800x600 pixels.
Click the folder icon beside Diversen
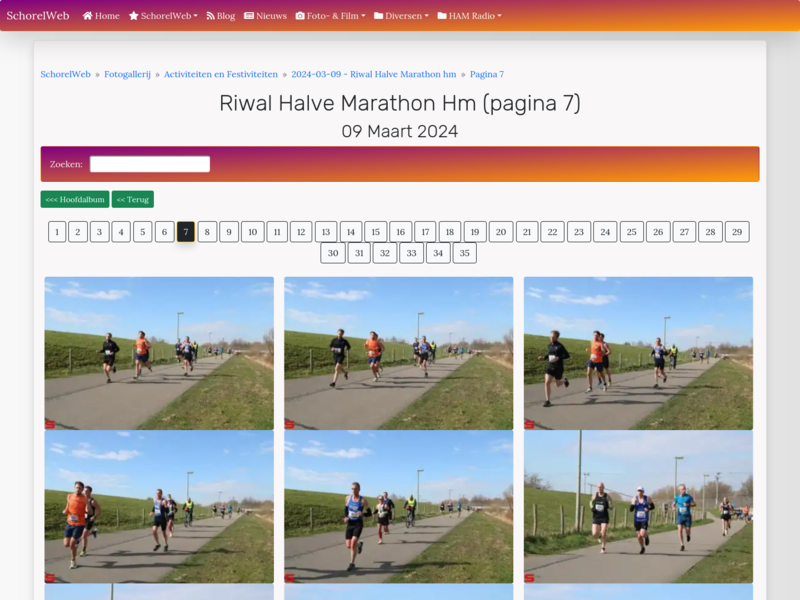379,16
